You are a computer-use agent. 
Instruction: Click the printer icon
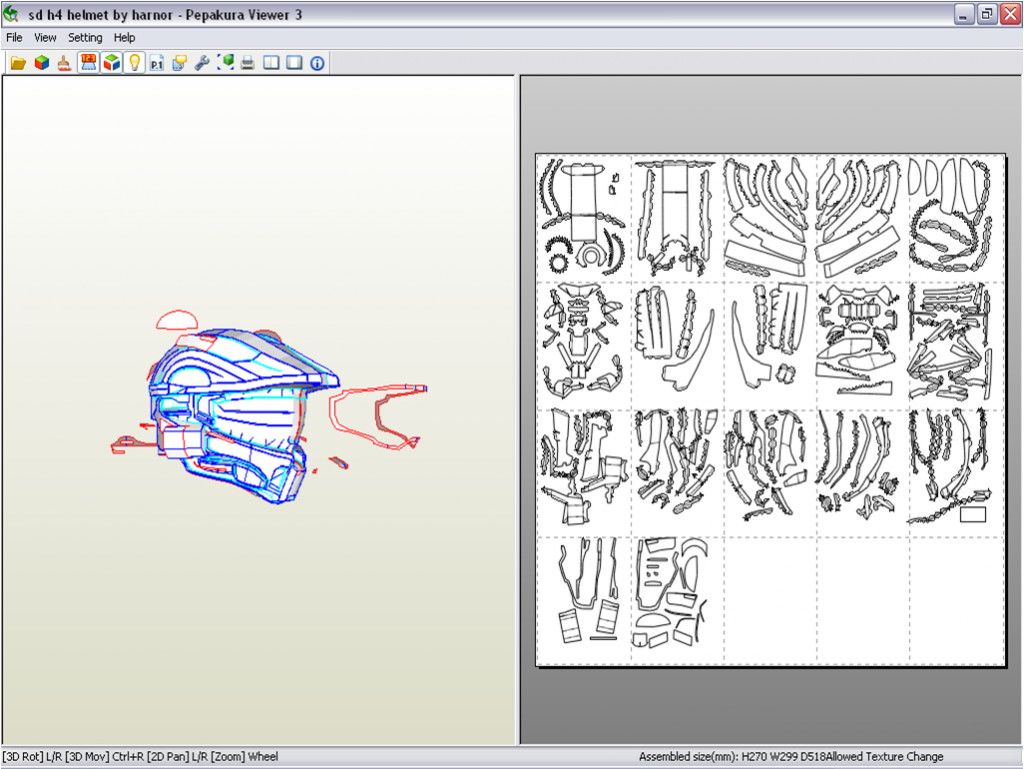[x=248, y=63]
